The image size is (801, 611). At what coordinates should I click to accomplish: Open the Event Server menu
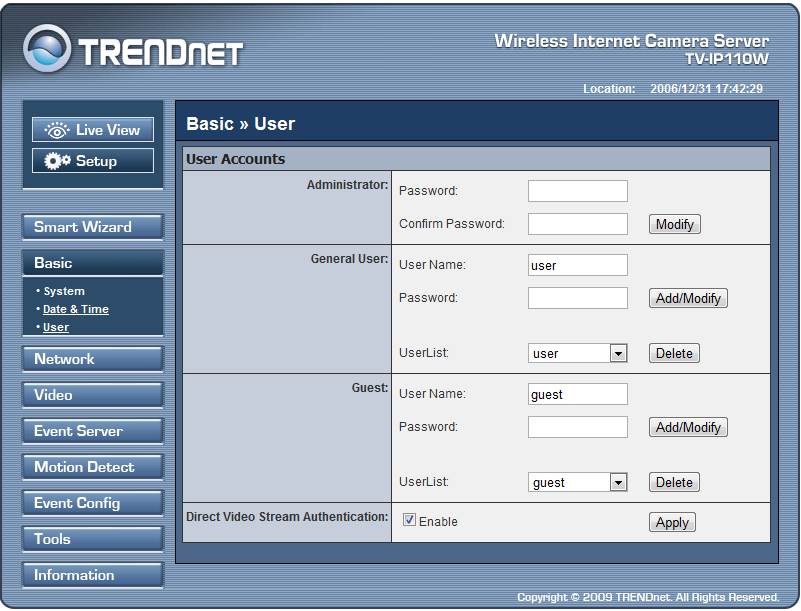click(92, 431)
